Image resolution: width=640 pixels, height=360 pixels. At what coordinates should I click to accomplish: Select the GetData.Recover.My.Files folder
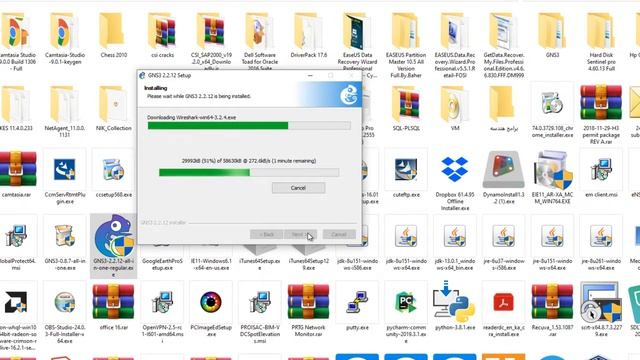coord(503,31)
